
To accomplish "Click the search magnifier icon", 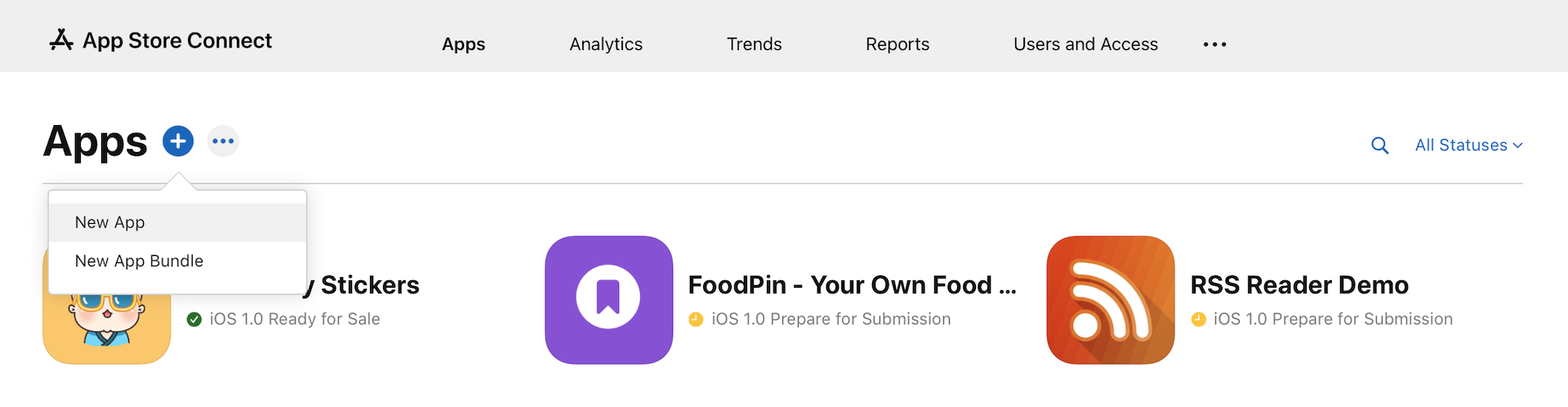I will click(x=1379, y=145).
